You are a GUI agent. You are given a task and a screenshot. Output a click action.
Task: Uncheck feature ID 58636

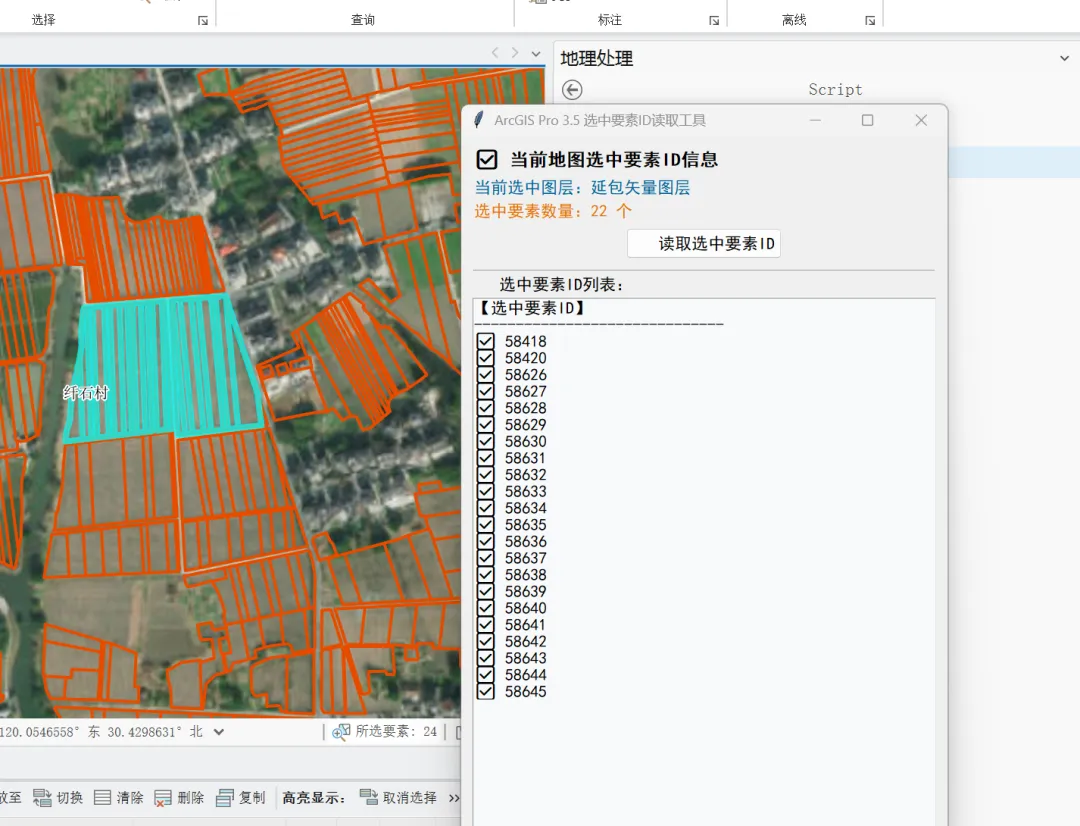click(x=486, y=541)
